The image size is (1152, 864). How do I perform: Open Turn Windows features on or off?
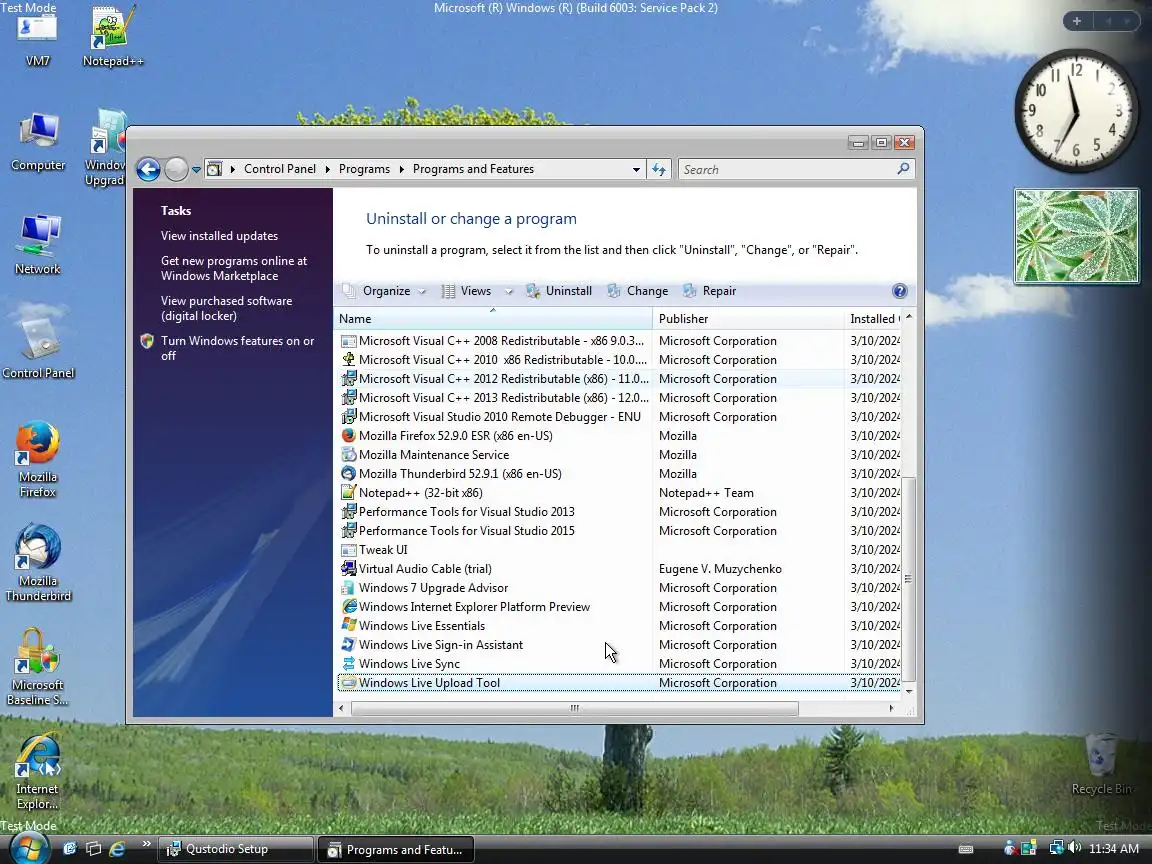[x=237, y=348]
